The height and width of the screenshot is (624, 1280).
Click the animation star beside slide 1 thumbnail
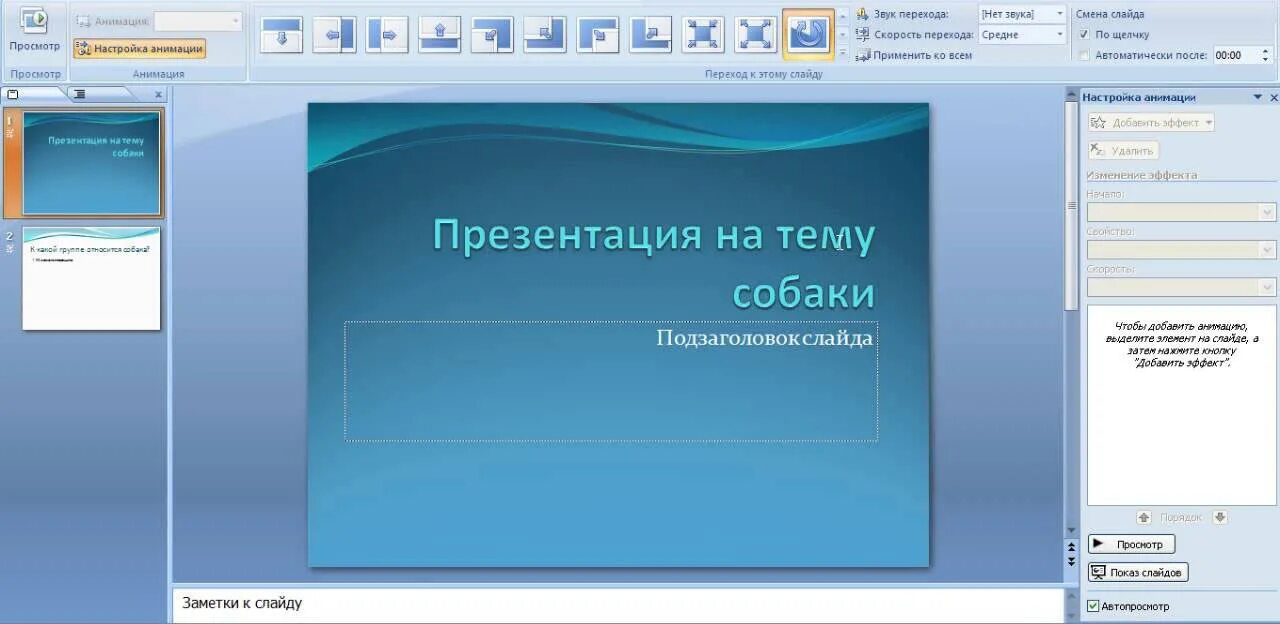(10, 133)
